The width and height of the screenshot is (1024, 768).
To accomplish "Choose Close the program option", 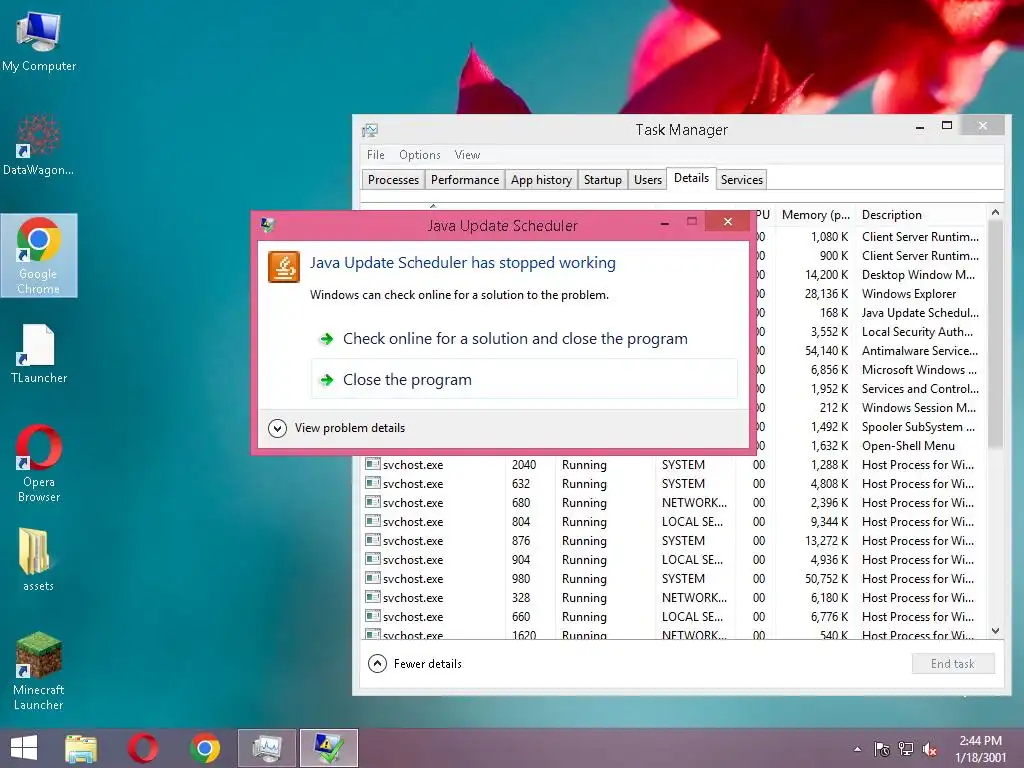I will click(x=524, y=379).
